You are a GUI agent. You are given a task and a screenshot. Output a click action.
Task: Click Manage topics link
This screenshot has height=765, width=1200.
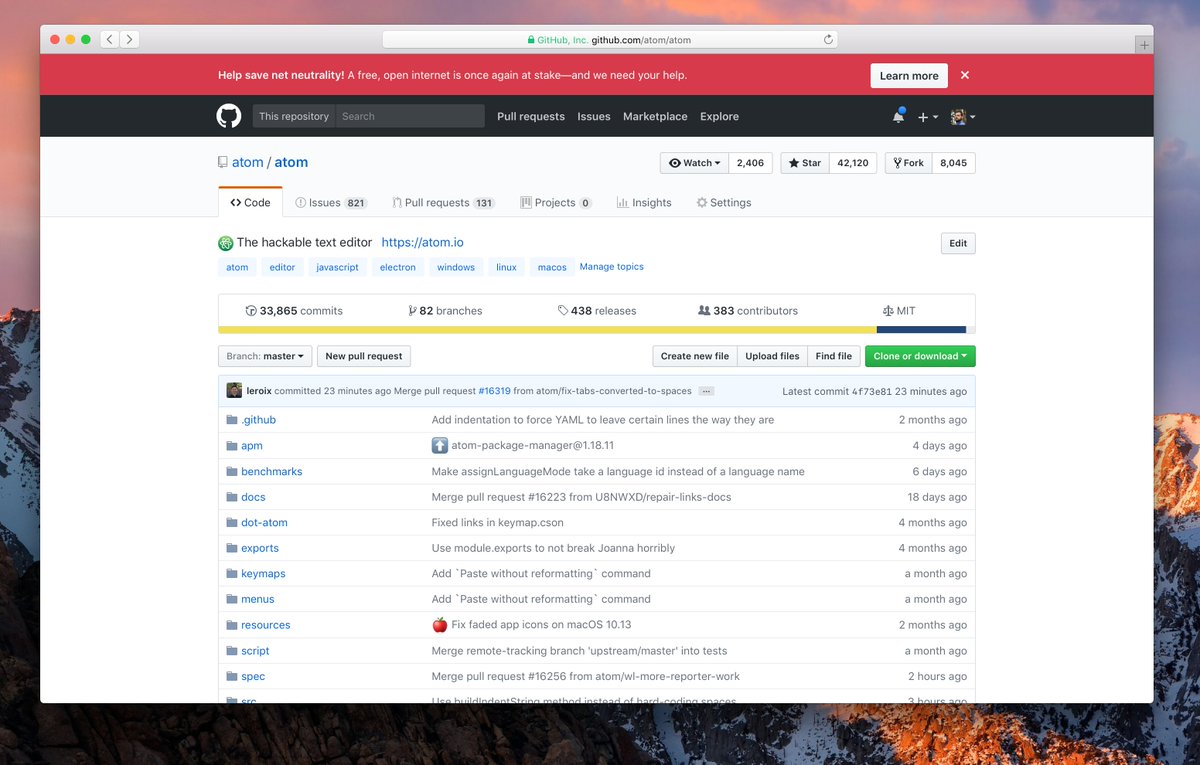coord(612,267)
